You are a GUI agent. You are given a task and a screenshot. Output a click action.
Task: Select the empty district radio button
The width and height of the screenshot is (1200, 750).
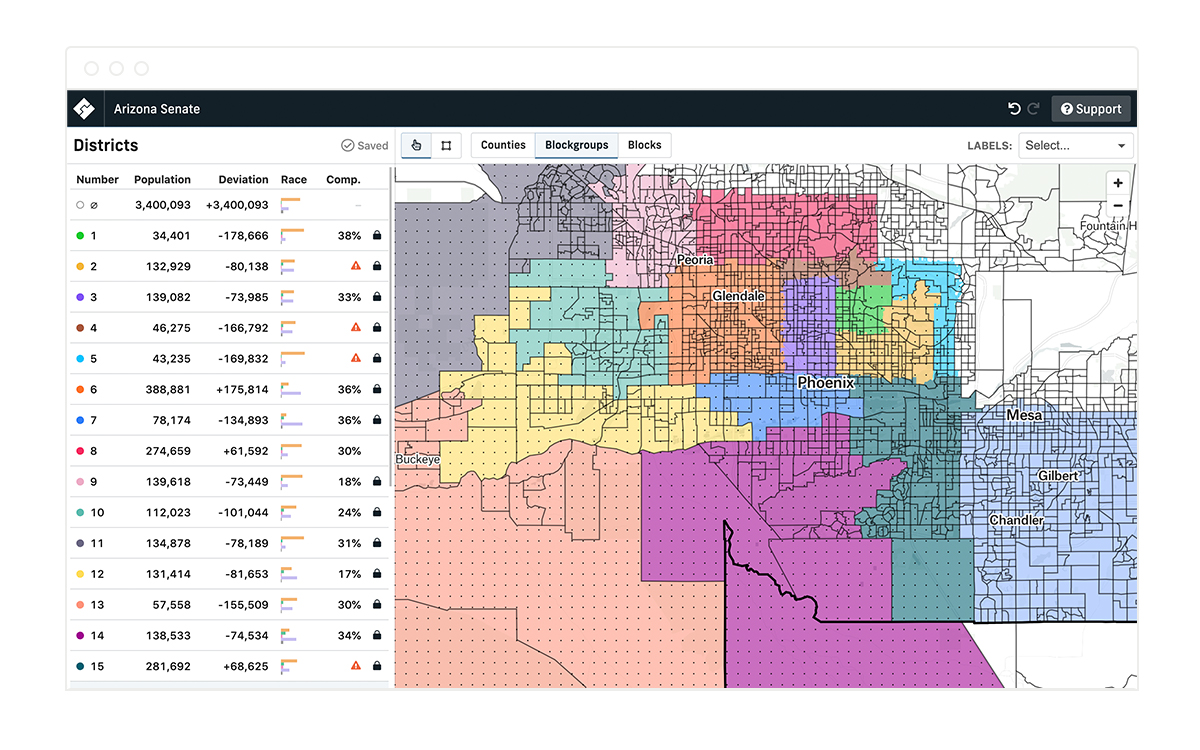tap(79, 204)
